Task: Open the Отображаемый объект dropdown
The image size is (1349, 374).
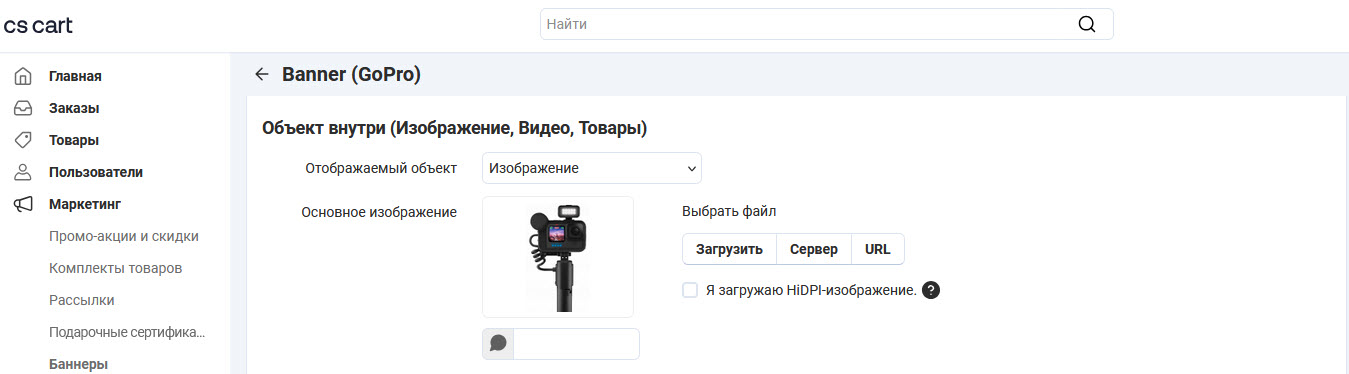Action: click(592, 168)
